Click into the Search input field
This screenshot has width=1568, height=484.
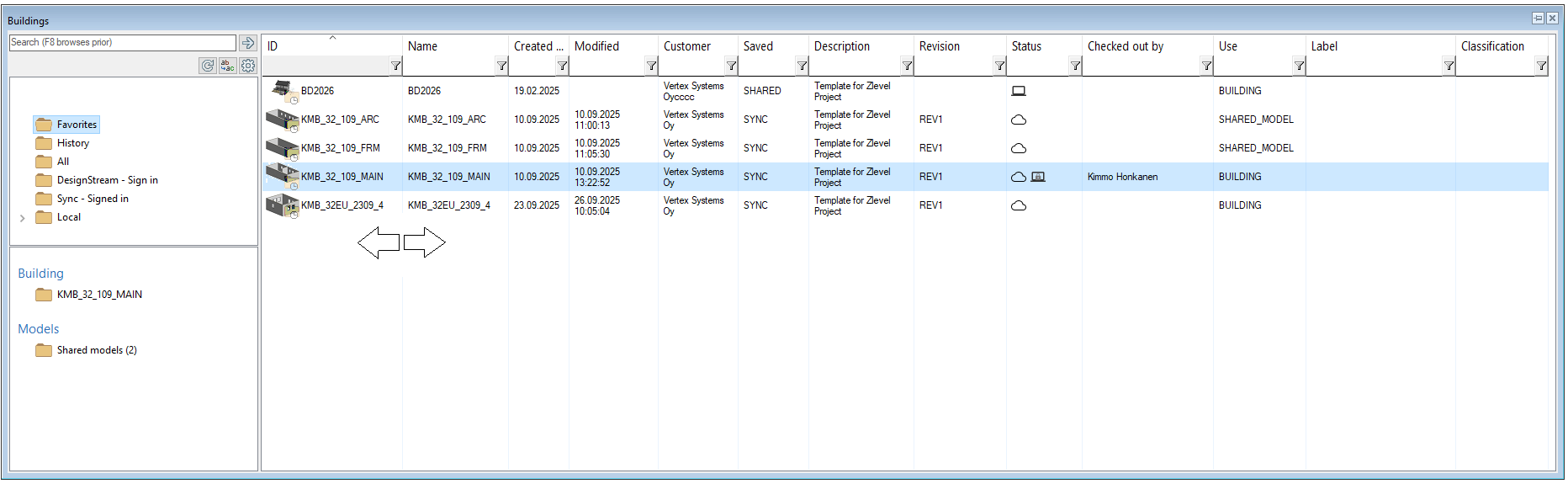pos(122,43)
